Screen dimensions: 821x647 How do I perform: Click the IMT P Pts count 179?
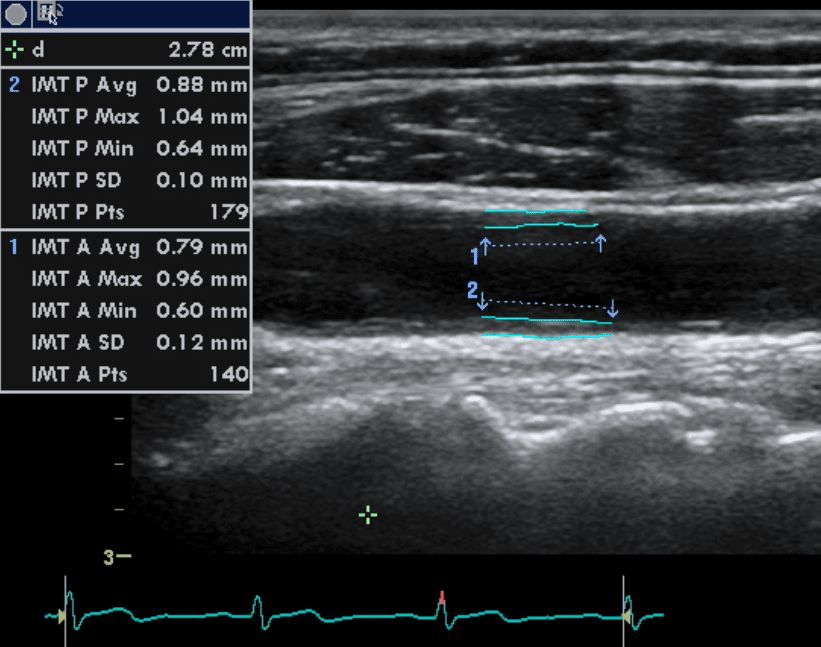point(229,212)
